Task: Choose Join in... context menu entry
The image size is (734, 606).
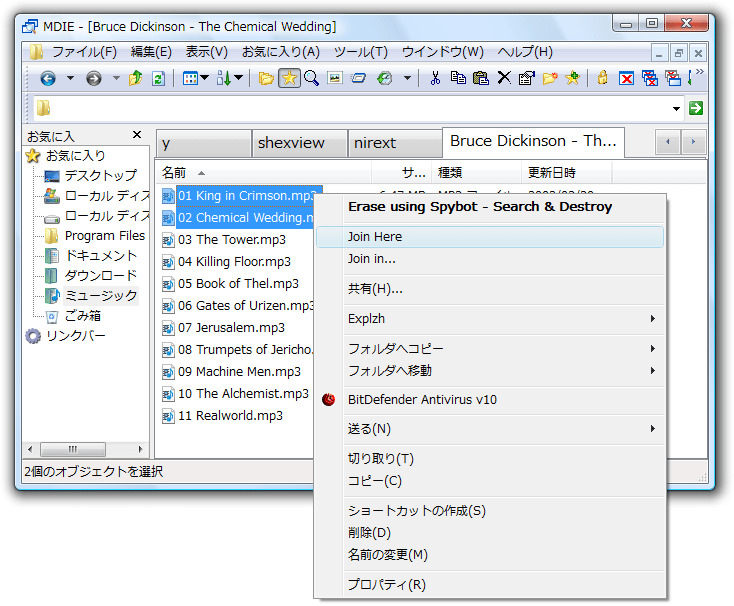Action: pyautogui.click(x=490, y=259)
